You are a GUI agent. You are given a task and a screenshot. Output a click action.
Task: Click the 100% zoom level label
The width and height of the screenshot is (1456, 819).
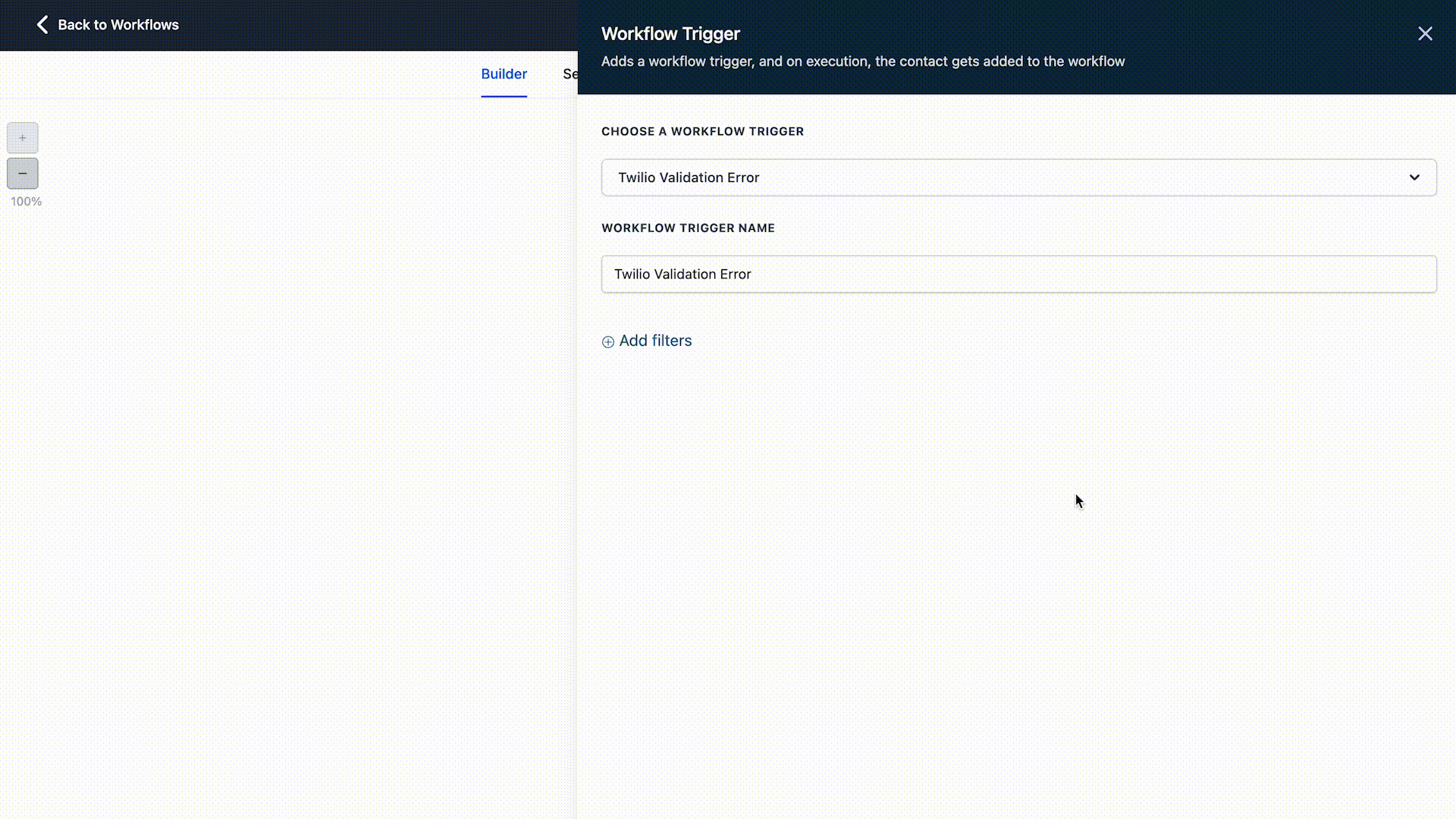pyautogui.click(x=26, y=202)
